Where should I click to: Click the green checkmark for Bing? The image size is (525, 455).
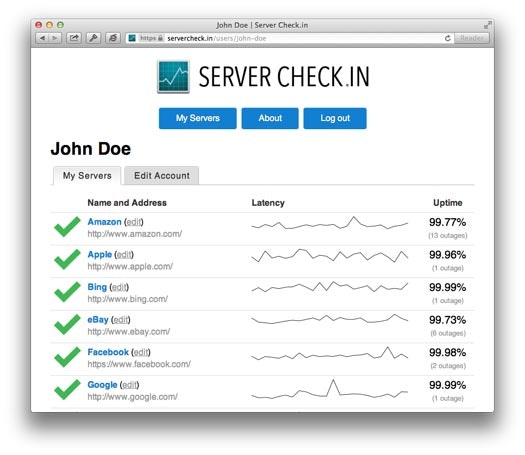[x=67, y=292]
